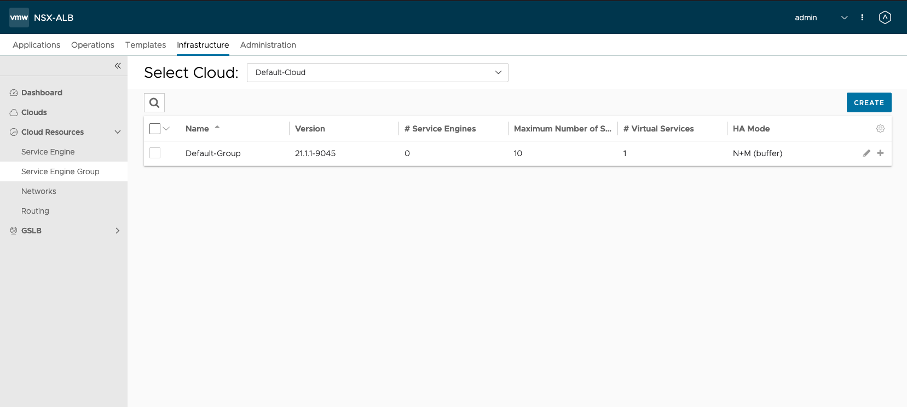The image size is (908, 408).
Task: Expand the admin user dropdown
Action: (x=844, y=17)
